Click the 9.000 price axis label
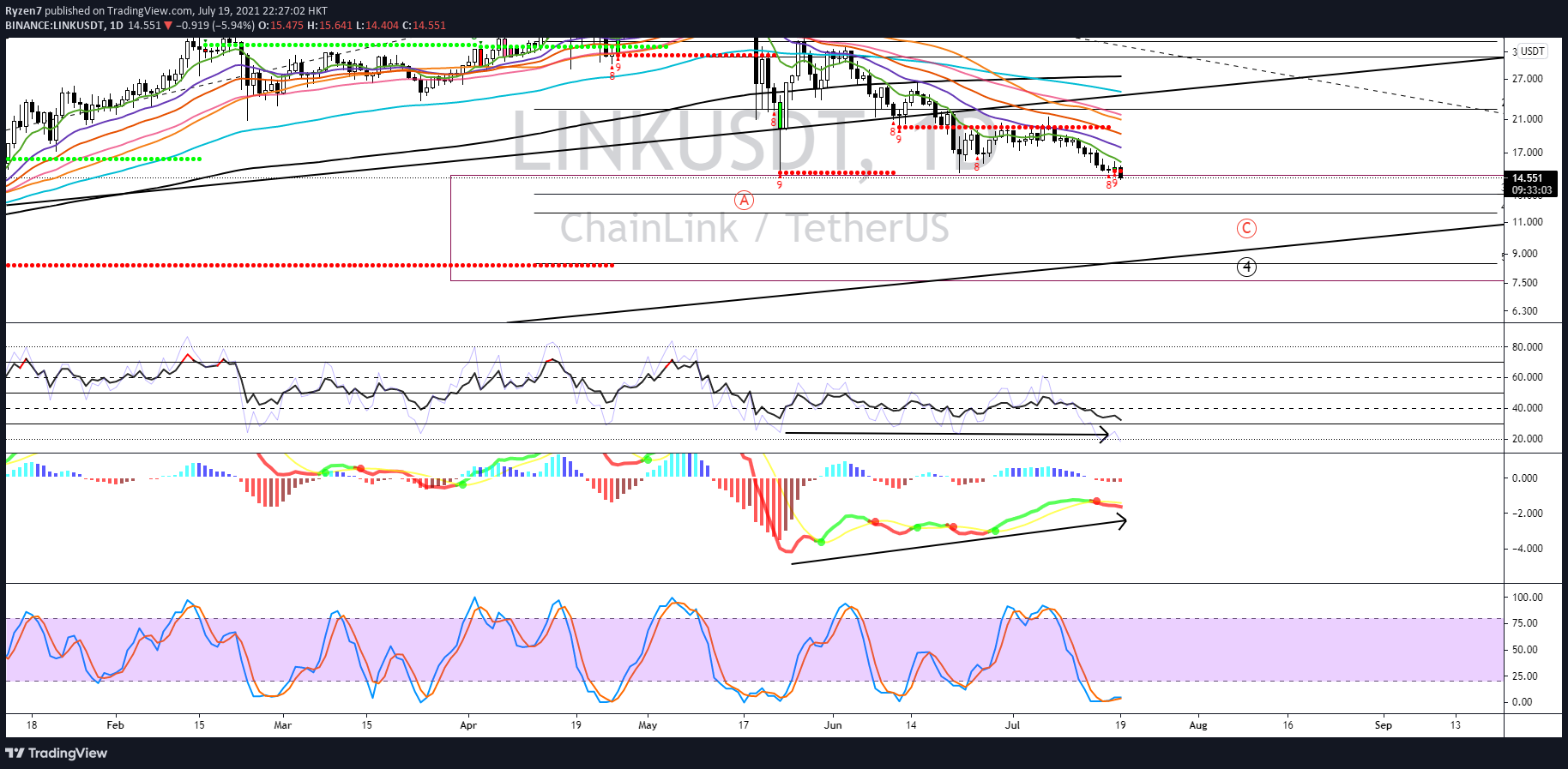Screen dimensions: 1568x769 [x=1525, y=254]
